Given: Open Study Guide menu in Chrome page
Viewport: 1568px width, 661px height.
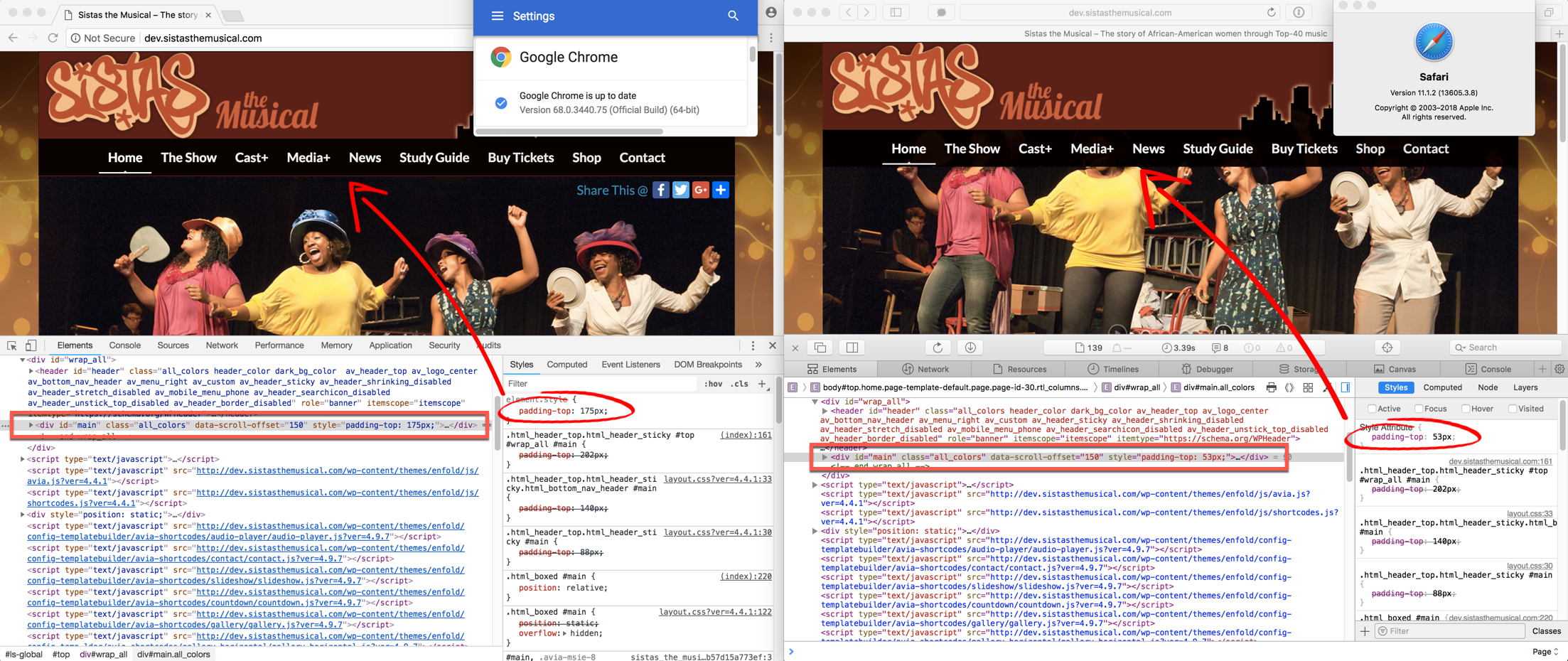Looking at the screenshot, I should (x=434, y=158).
